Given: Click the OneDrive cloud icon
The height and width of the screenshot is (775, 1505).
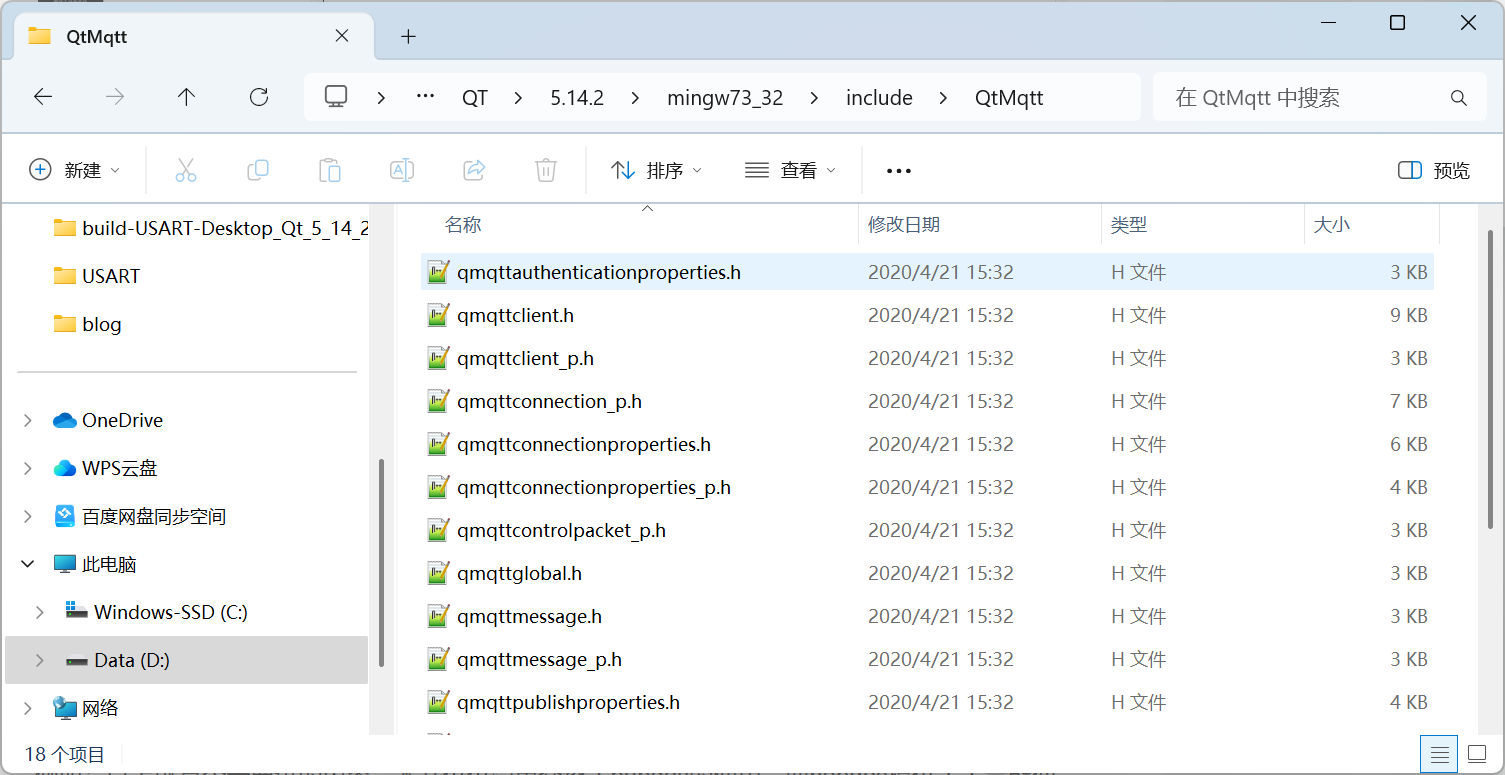Looking at the screenshot, I should [x=65, y=421].
